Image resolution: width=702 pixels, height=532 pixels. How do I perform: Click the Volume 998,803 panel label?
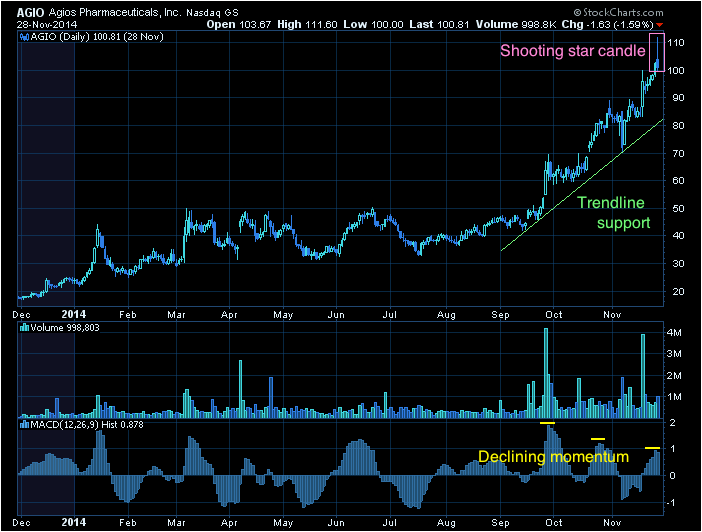tap(65, 328)
